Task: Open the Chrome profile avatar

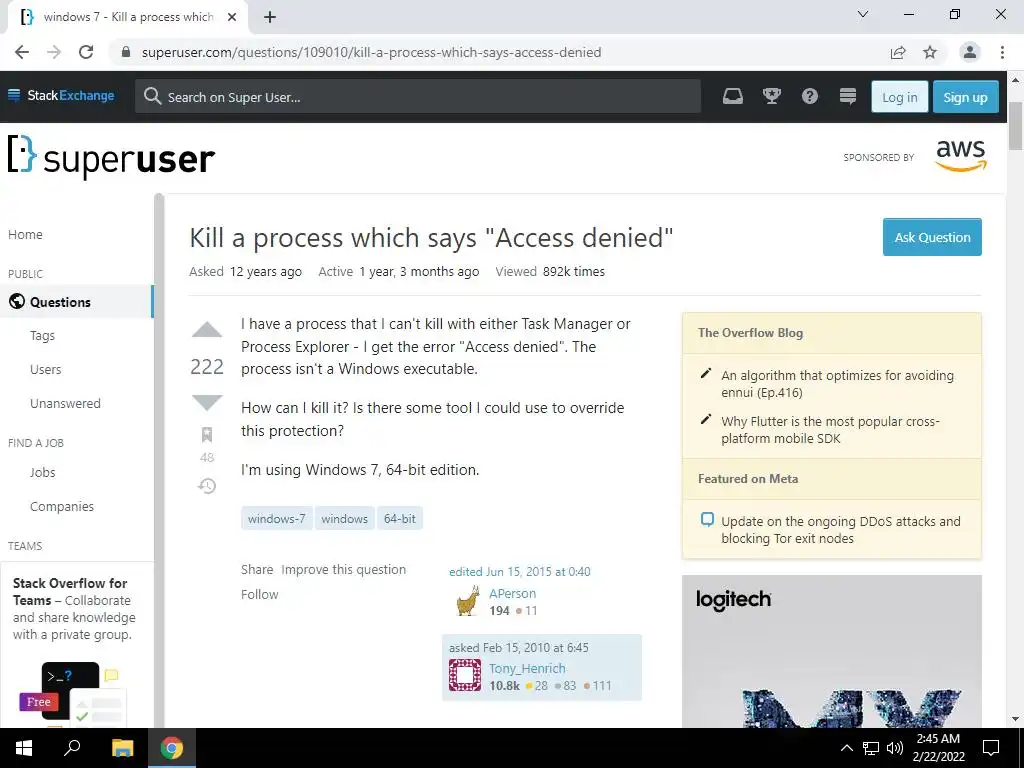Action: coord(970,52)
